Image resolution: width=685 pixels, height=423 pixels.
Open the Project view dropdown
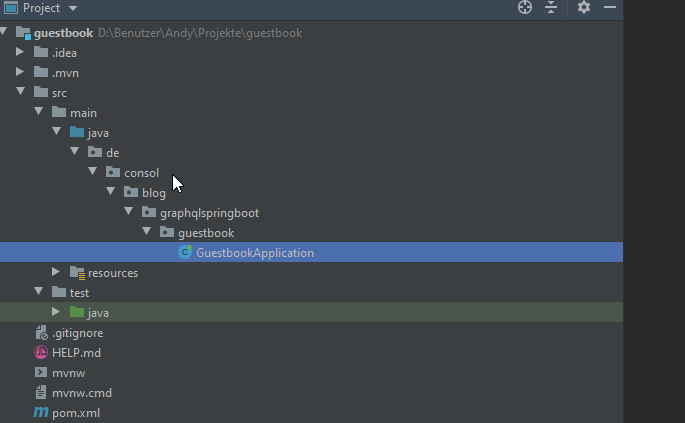[x=74, y=8]
